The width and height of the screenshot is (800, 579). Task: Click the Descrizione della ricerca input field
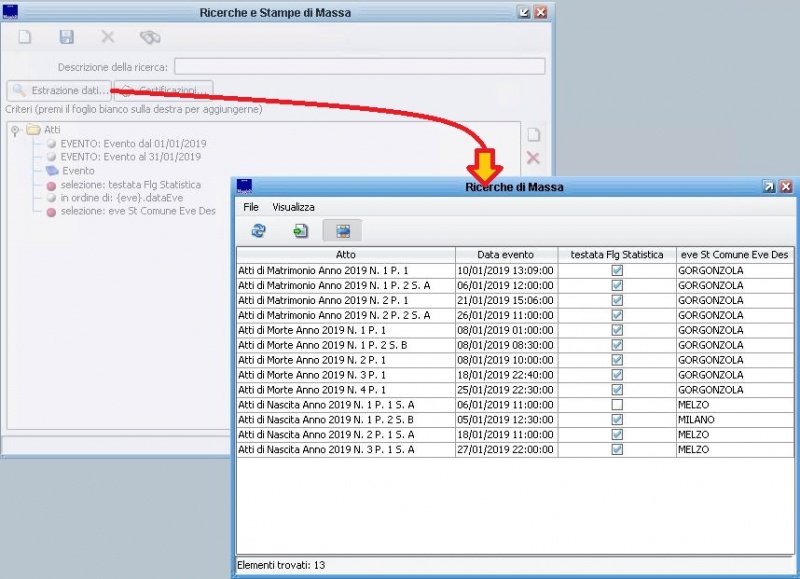pyautogui.click(x=360, y=66)
